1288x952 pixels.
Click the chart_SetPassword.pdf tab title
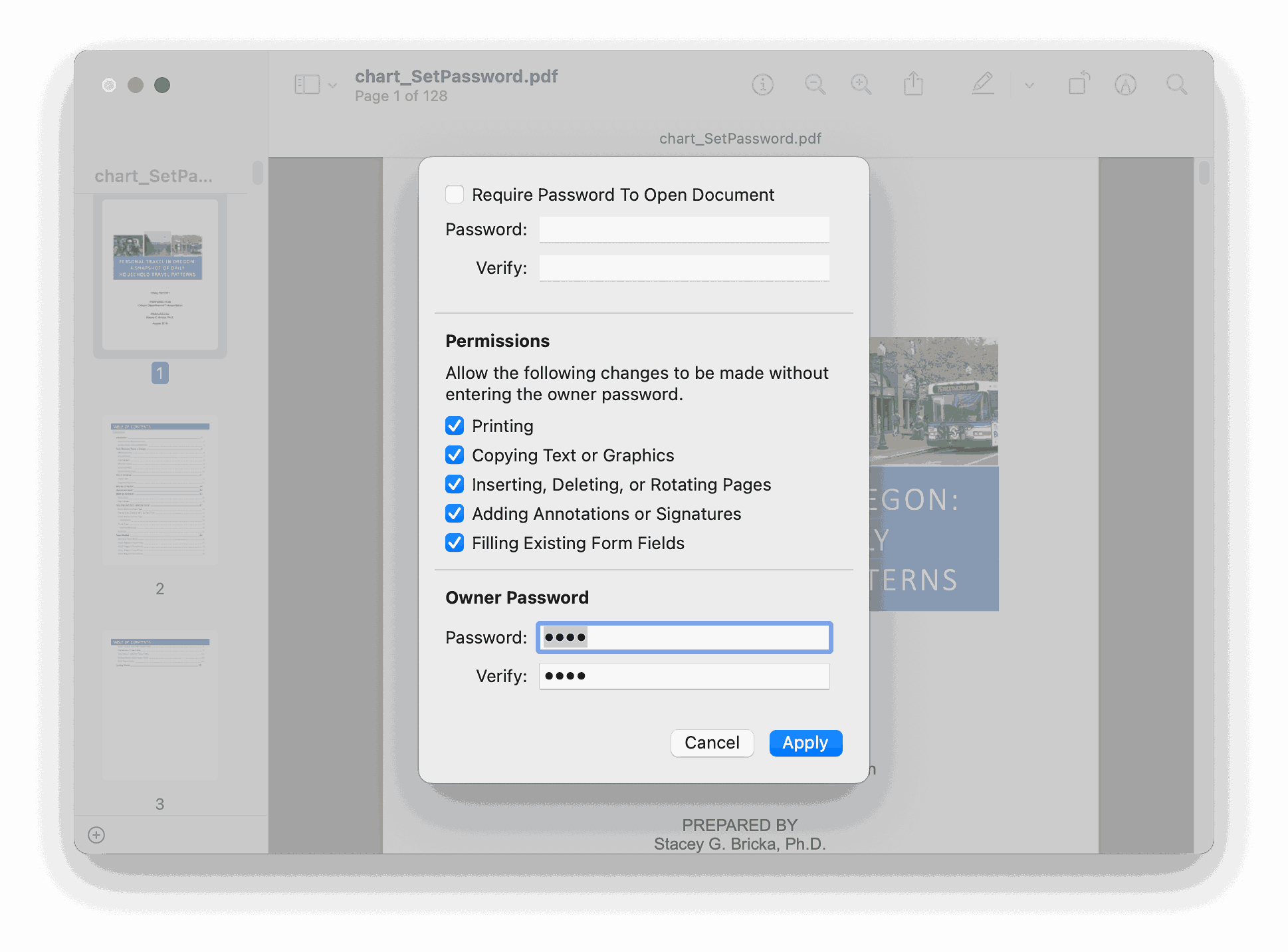point(740,138)
